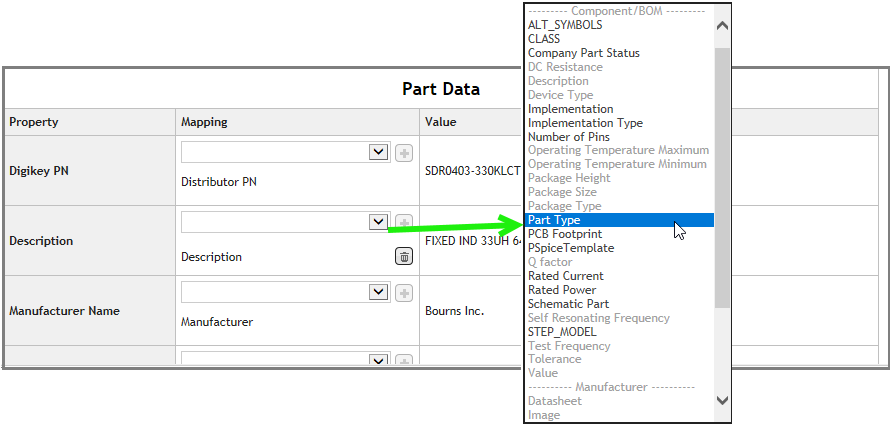Viewport: 890px width, 427px height.
Task: Click the Manufacturer Name property cell
Action: point(90,311)
